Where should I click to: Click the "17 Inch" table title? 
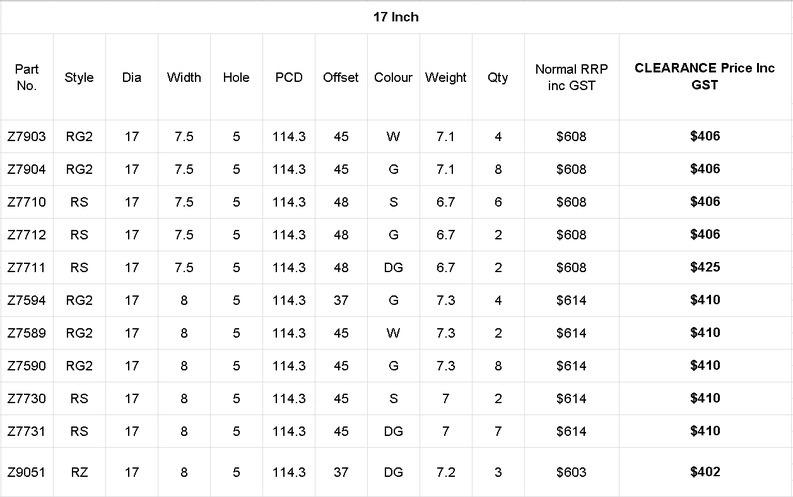click(396, 17)
